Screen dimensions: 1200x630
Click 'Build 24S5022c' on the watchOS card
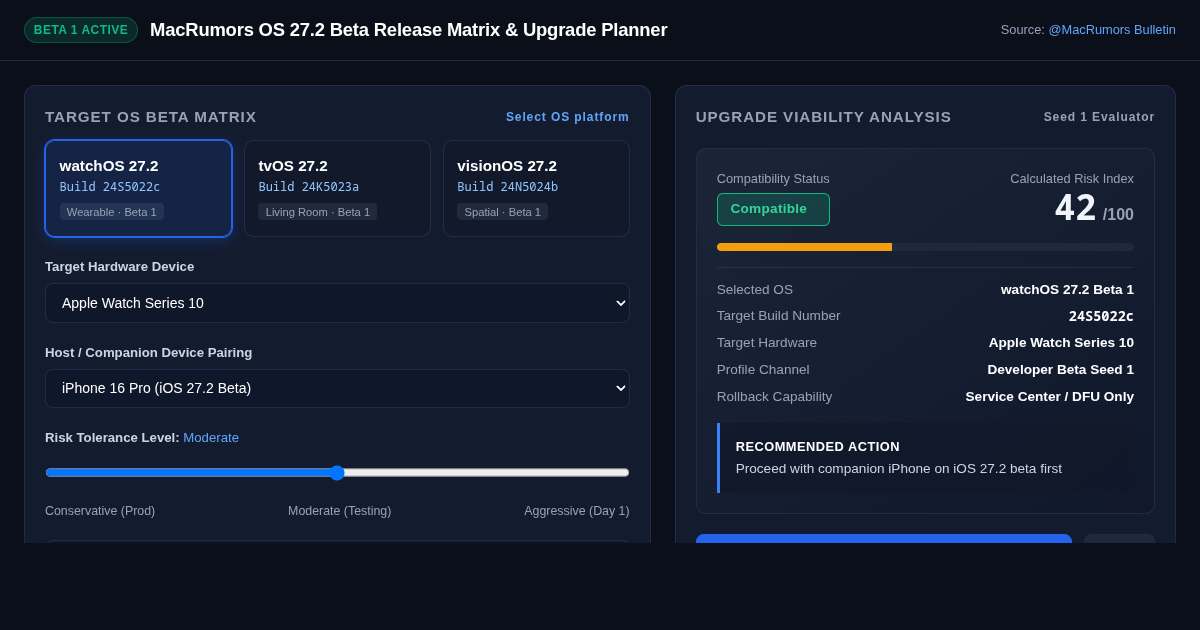click(x=110, y=187)
